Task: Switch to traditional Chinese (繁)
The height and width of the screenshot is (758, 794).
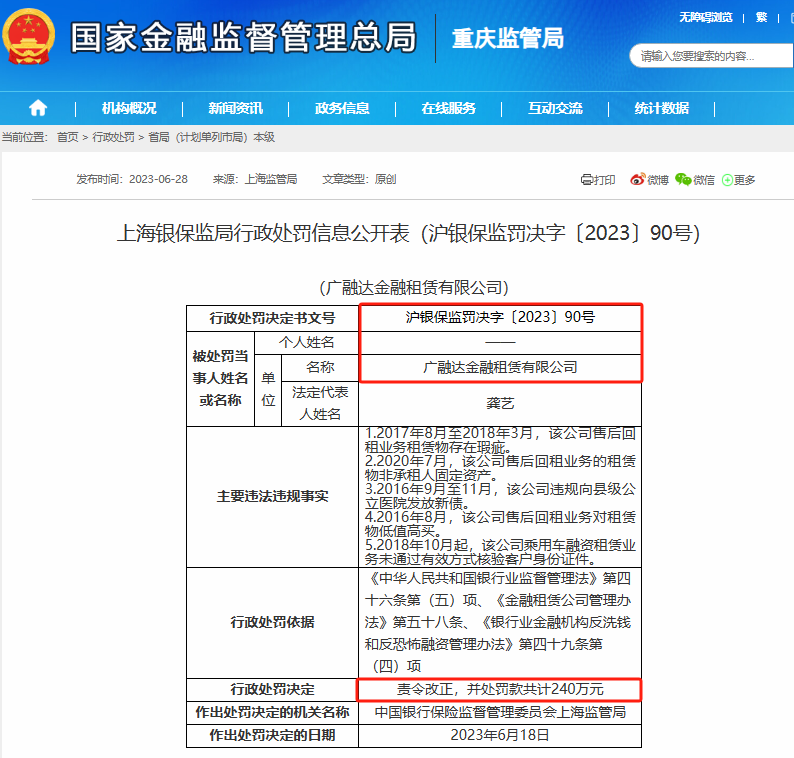Action: click(761, 17)
